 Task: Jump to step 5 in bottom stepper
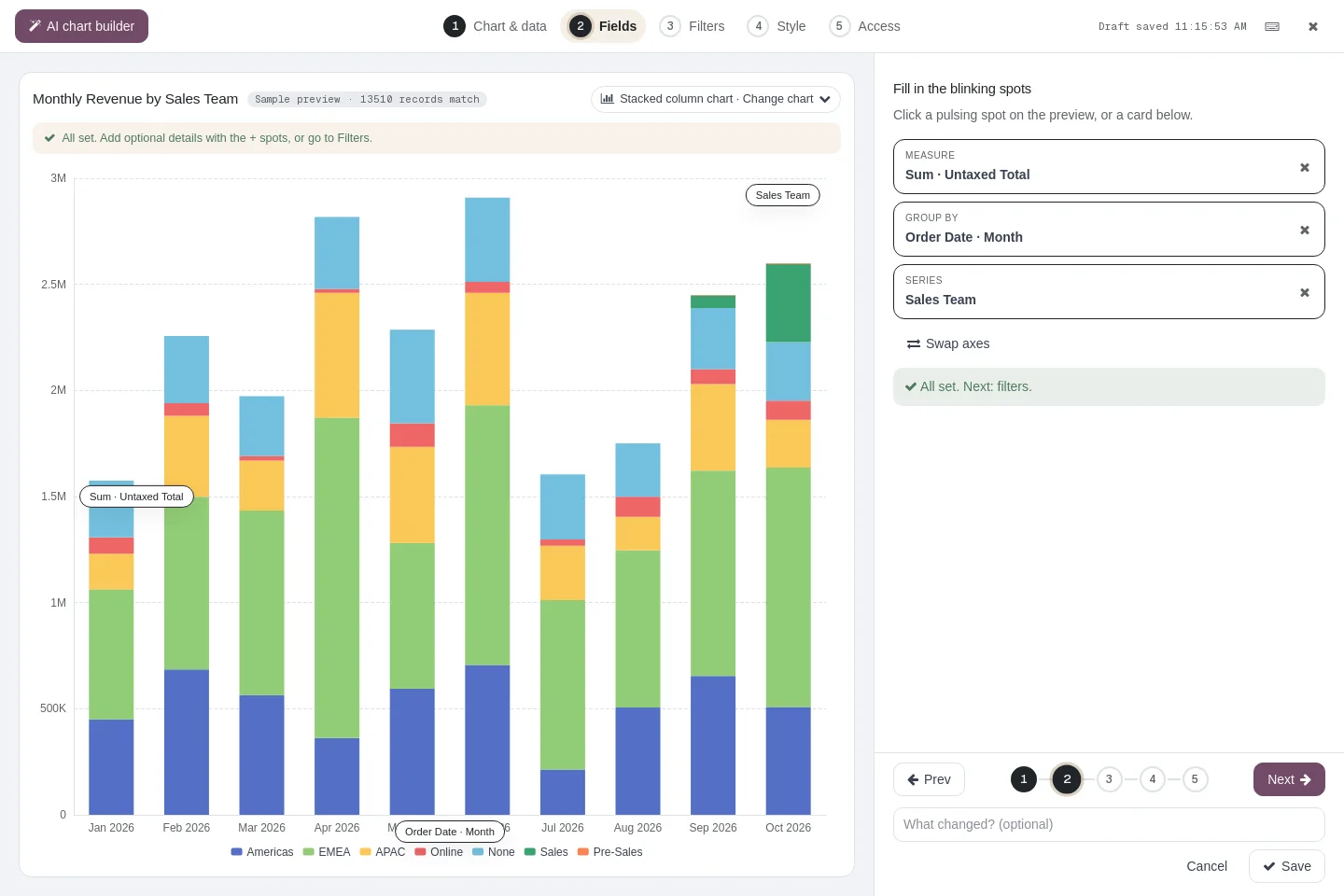(x=1195, y=779)
